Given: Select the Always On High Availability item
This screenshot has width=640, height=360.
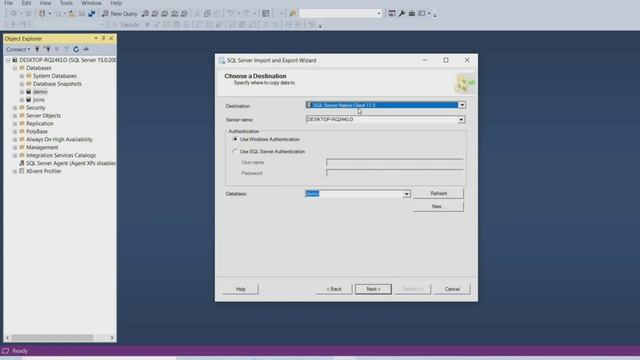Looking at the screenshot, I should pyautogui.click(x=59, y=140).
